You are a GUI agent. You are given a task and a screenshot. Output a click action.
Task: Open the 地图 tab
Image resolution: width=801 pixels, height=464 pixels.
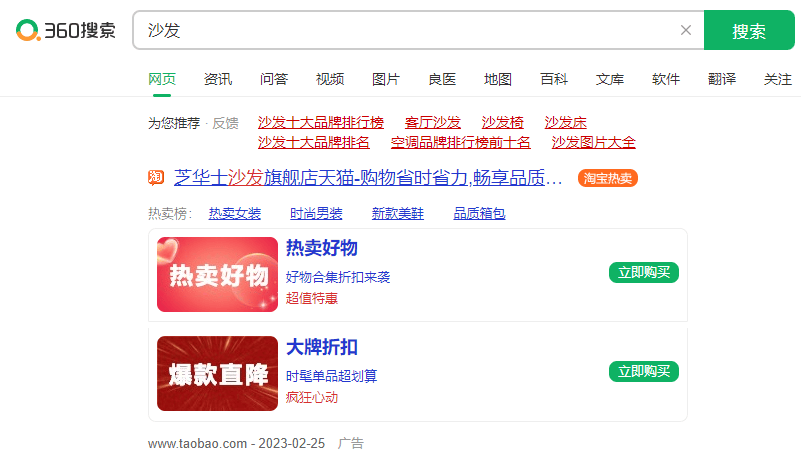point(498,79)
